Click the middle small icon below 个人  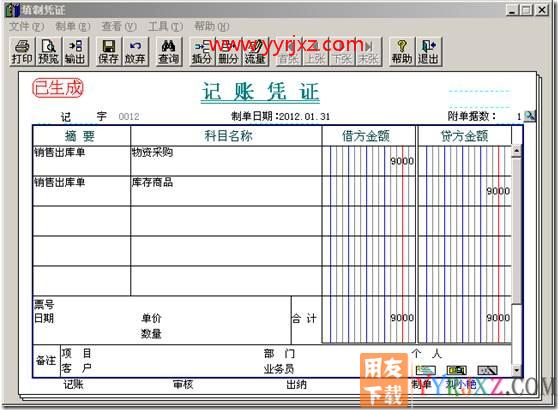457,370
